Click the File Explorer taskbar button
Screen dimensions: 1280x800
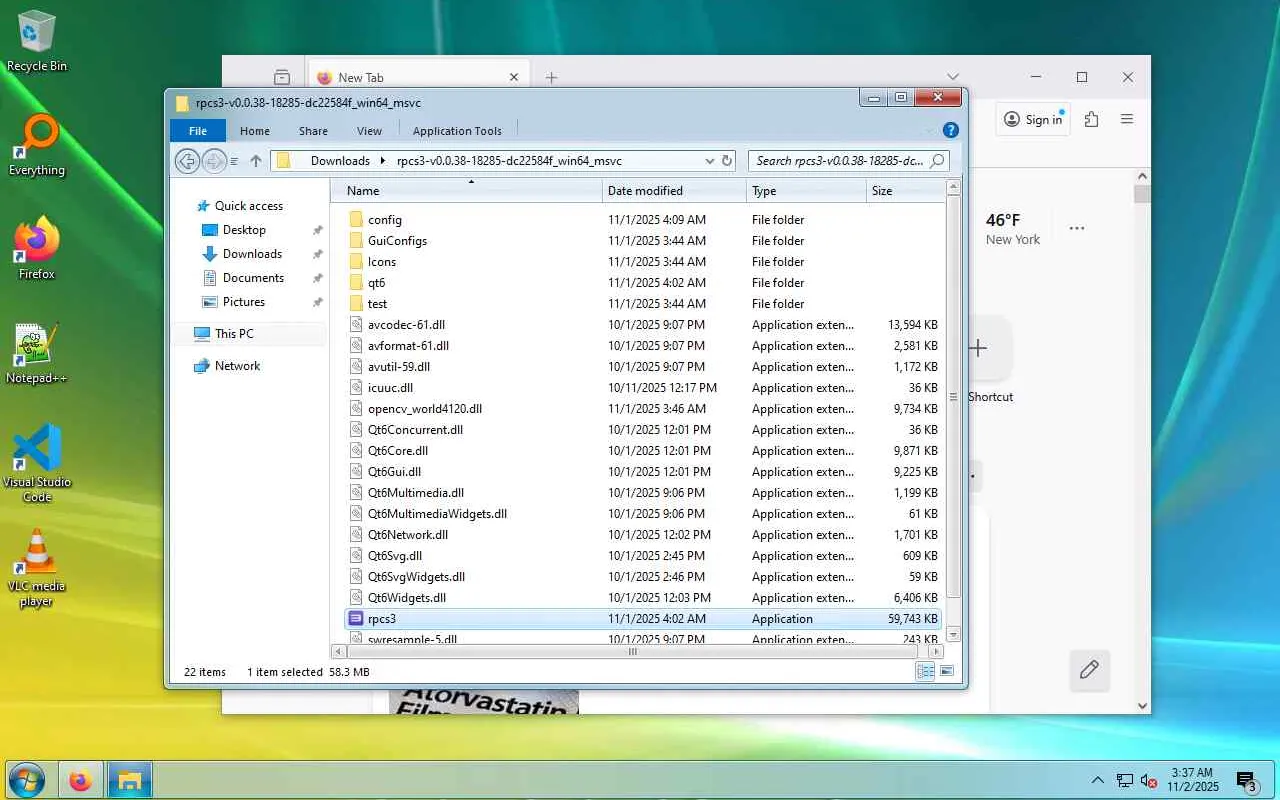point(130,780)
